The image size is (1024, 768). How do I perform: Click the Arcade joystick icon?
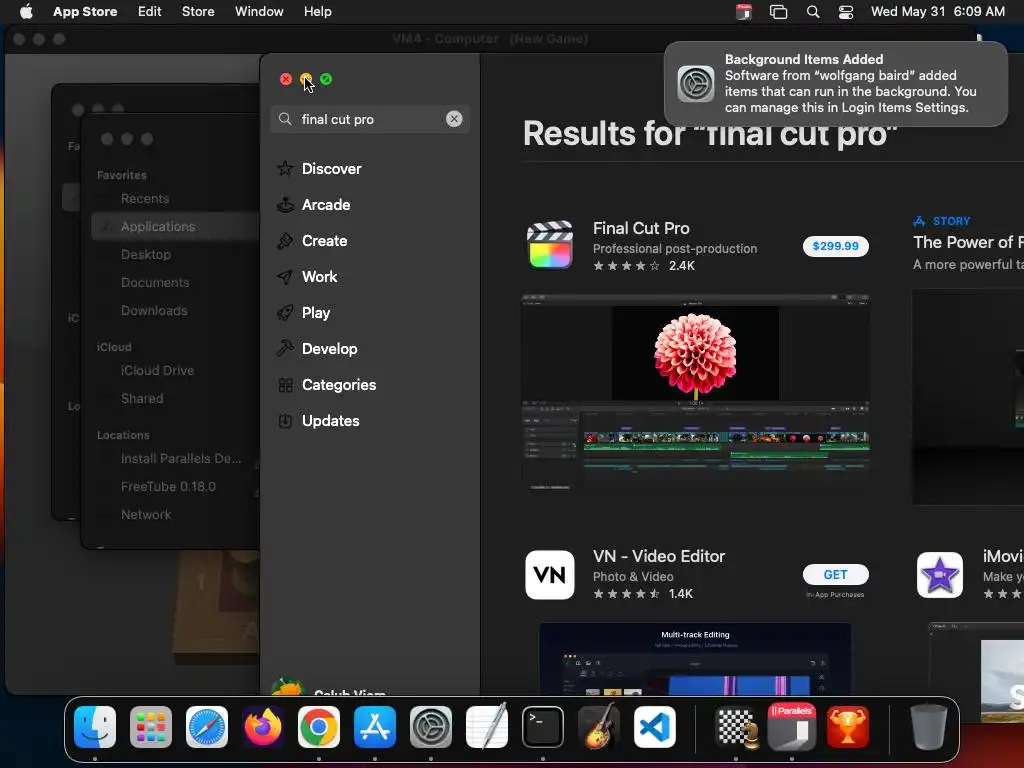285,204
